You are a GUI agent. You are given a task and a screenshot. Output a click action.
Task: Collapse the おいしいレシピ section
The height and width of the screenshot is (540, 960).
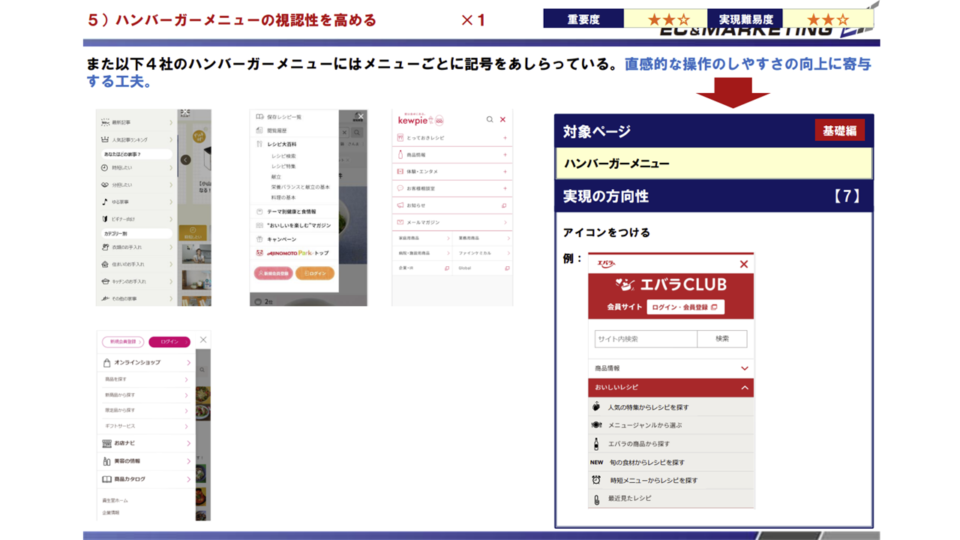tap(744, 388)
